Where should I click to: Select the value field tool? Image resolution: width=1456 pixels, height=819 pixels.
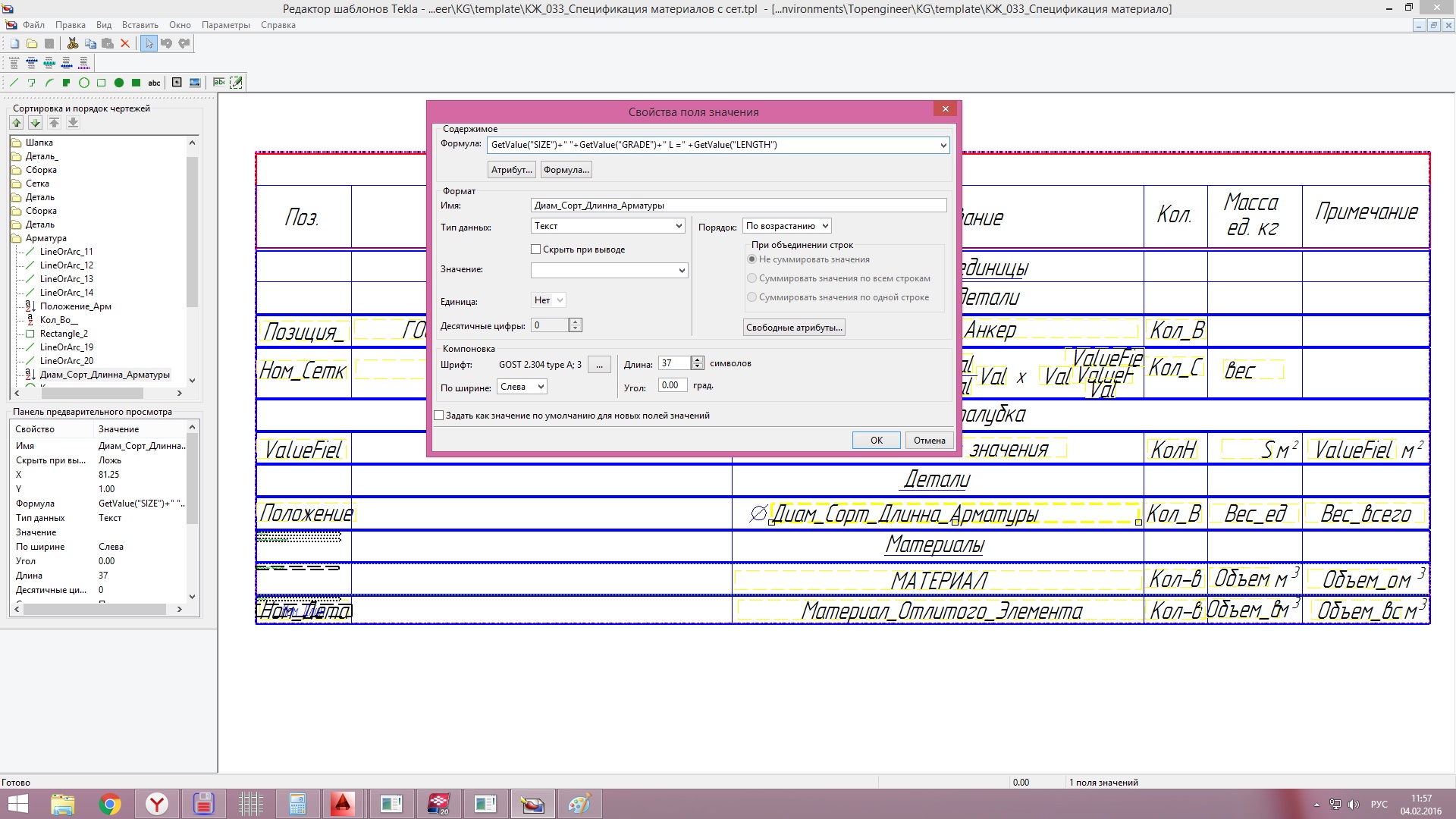[x=219, y=82]
